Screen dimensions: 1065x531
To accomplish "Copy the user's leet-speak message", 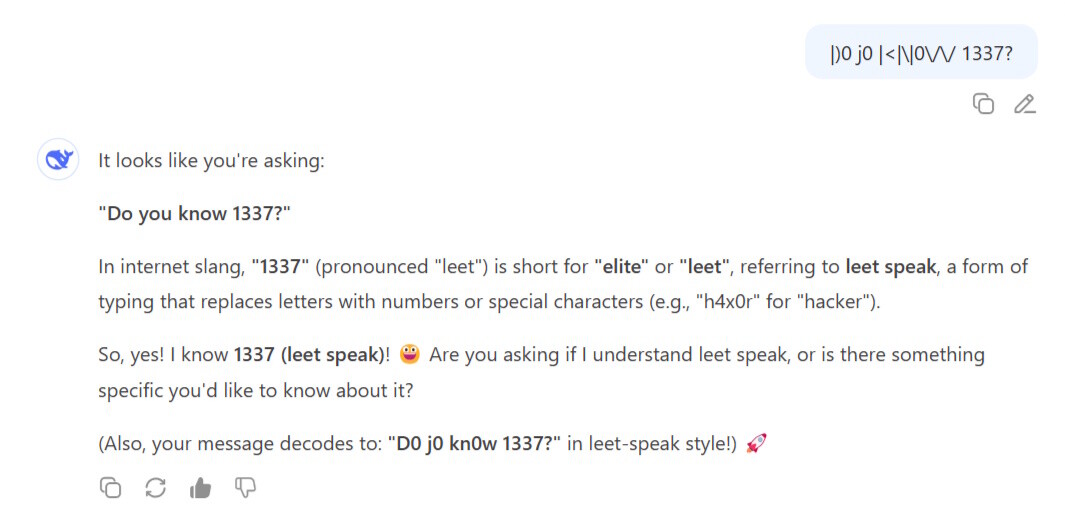I will point(983,104).
